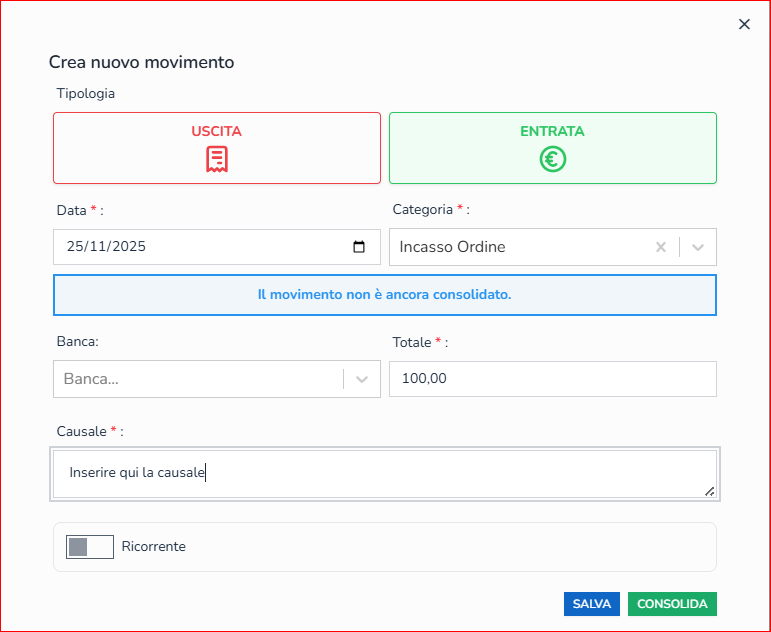This screenshot has width=771, height=632.
Task: Clear the selected Categoria with the X icon
Action: click(660, 247)
